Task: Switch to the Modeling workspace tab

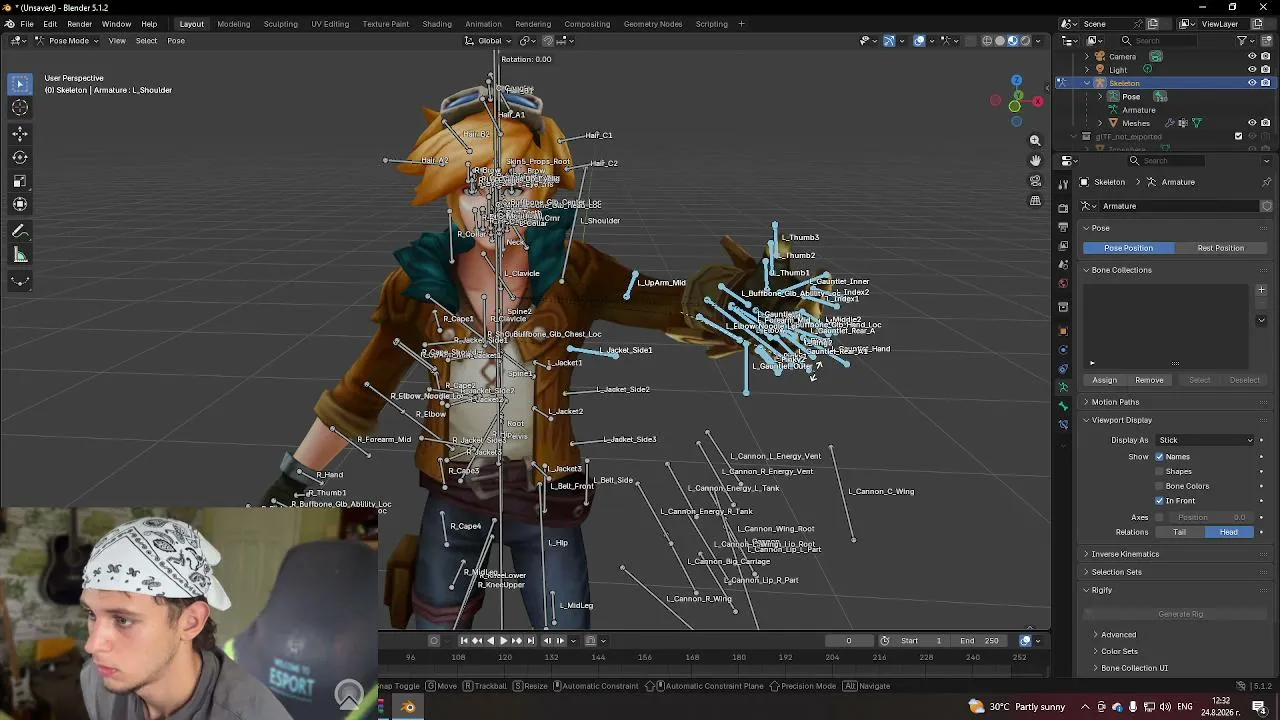Action: tap(233, 24)
